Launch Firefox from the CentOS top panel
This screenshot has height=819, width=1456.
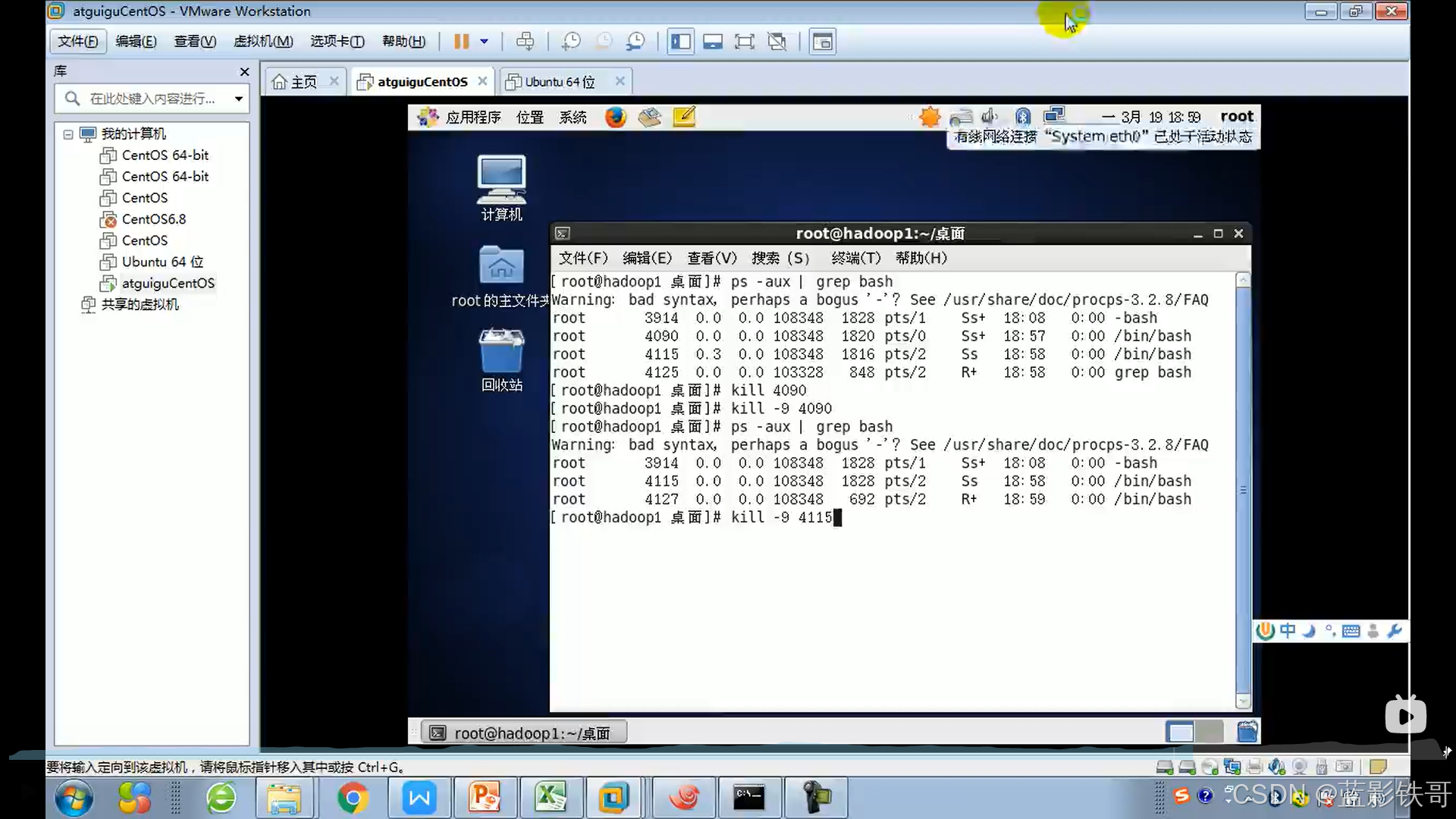[x=616, y=117]
